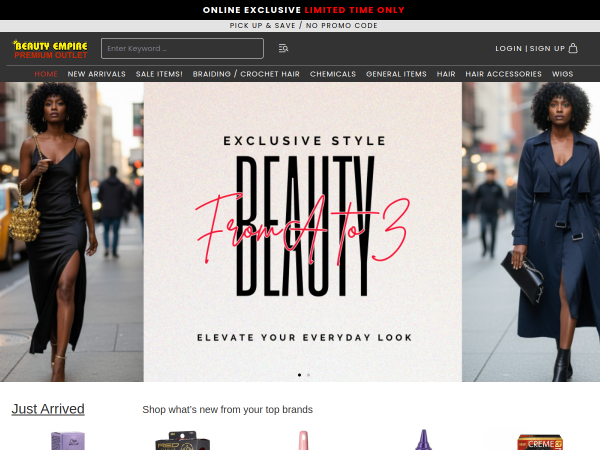
Task: Go to the HOME menu item
Action: click(46, 74)
